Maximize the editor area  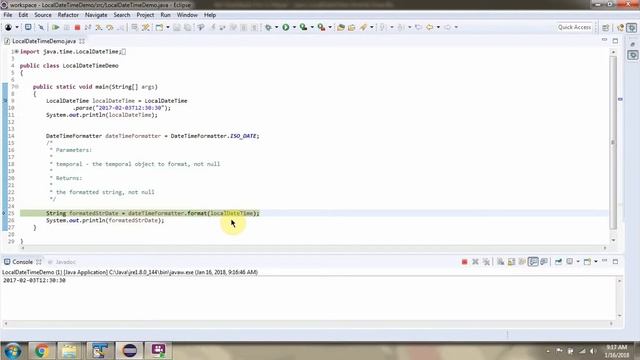[x=616, y=40]
